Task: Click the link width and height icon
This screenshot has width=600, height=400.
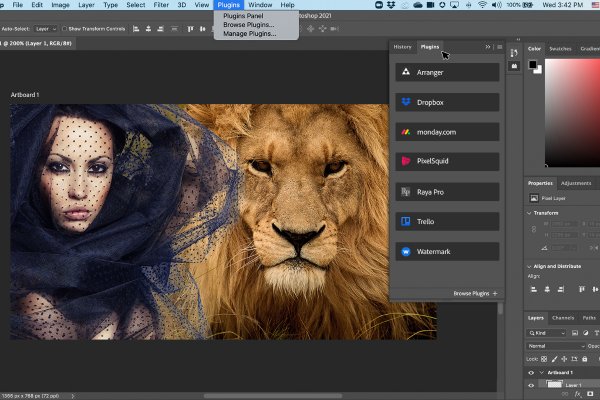Action: point(533,229)
